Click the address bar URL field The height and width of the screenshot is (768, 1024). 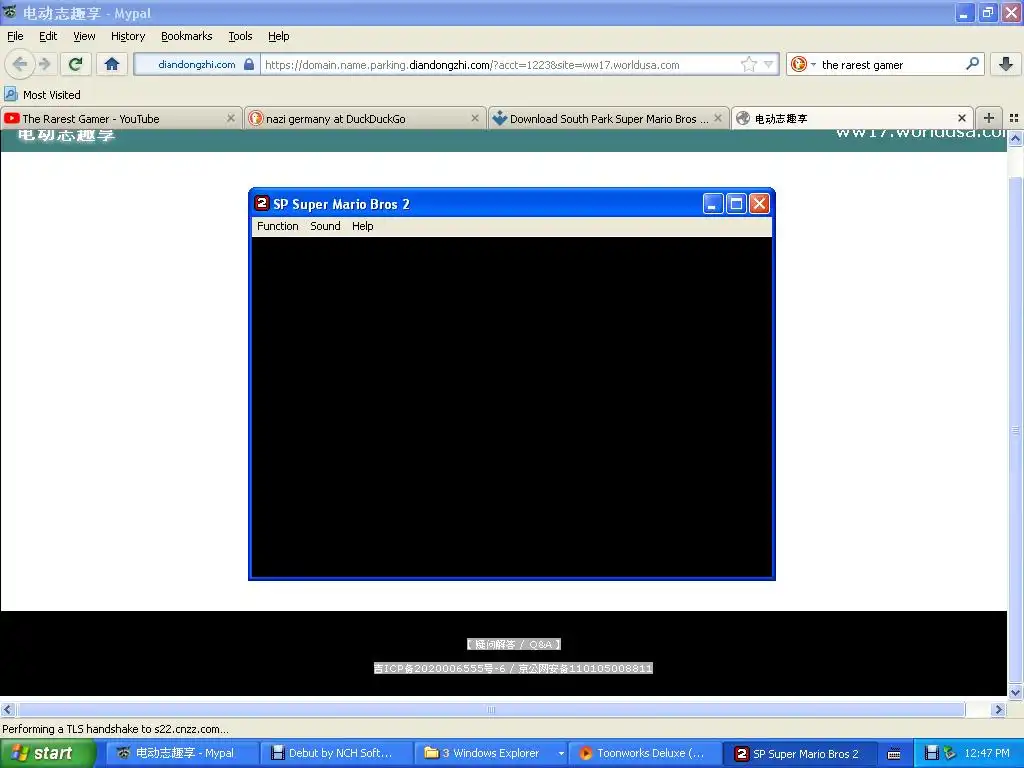[500, 65]
